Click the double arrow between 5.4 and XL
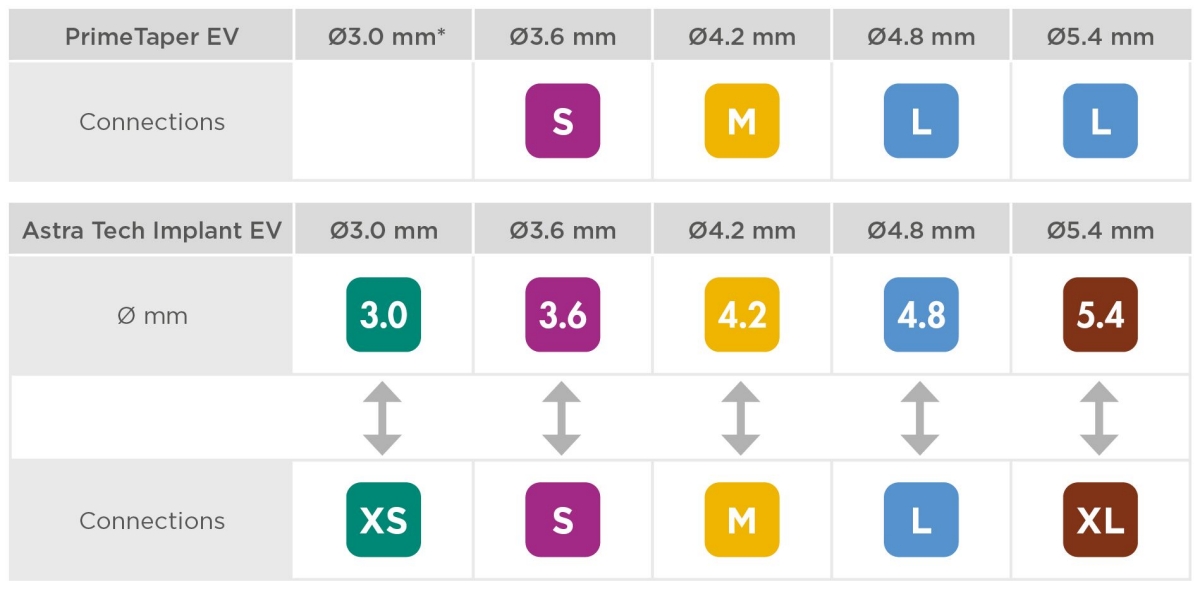Viewport: 1200px width, 589px height. click(1100, 418)
